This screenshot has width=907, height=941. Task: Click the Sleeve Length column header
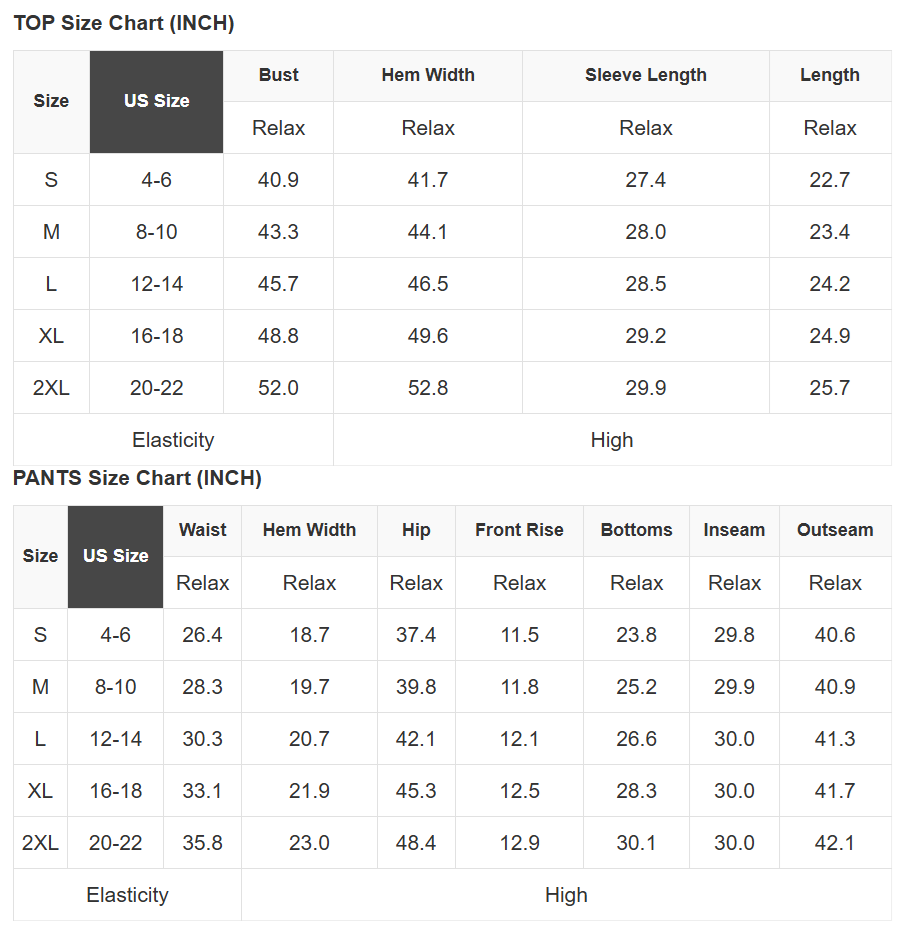point(645,75)
